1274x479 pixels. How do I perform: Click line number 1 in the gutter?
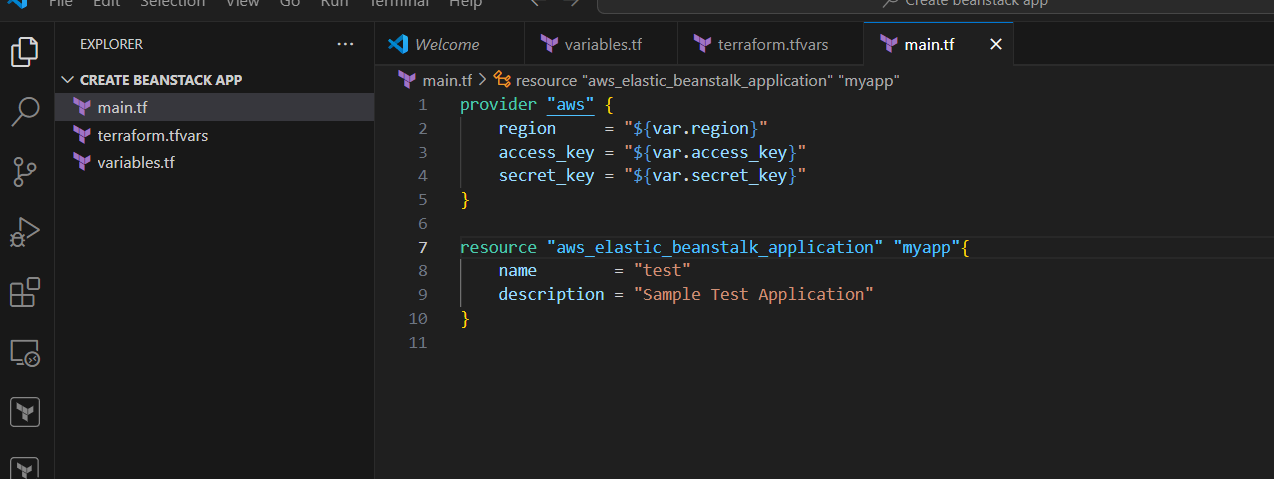(x=423, y=104)
